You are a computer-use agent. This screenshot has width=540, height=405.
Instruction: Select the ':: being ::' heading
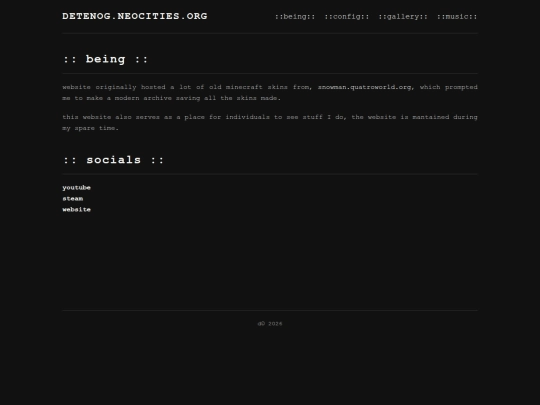[105, 59]
